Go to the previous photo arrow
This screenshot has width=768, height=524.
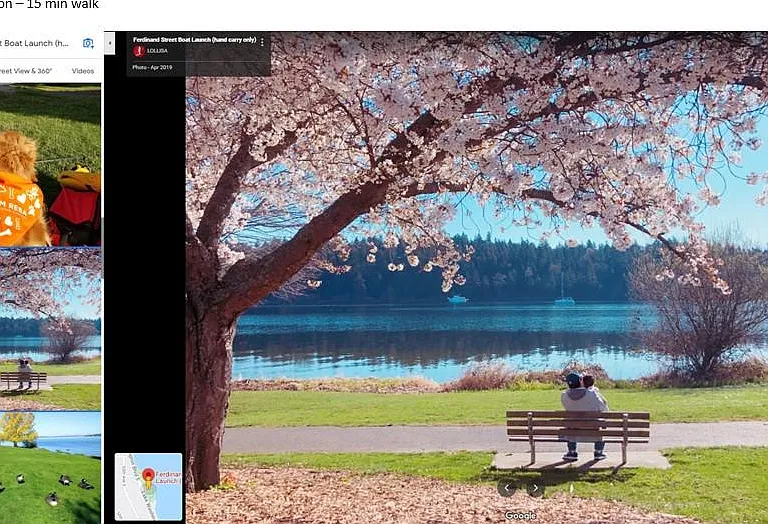[x=507, y=488]
